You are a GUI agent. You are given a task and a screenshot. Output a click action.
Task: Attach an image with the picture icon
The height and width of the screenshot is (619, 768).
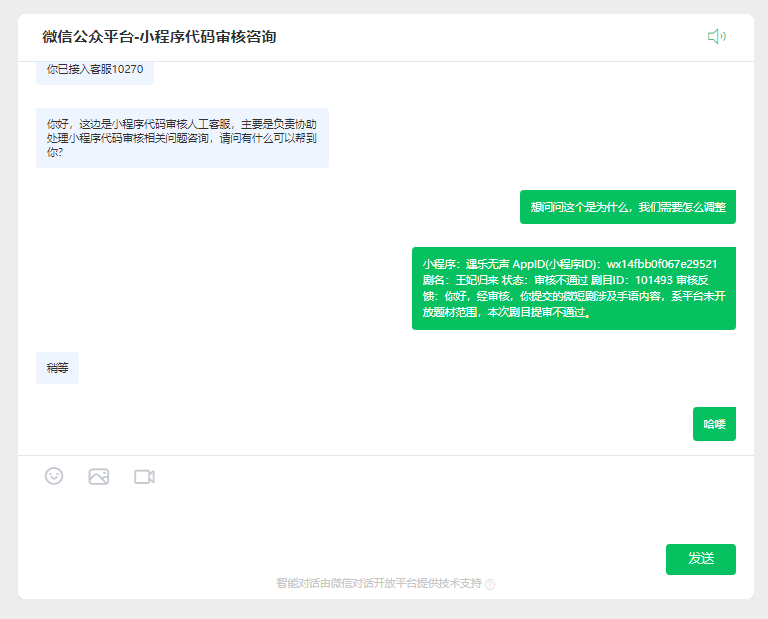point(99,476)
